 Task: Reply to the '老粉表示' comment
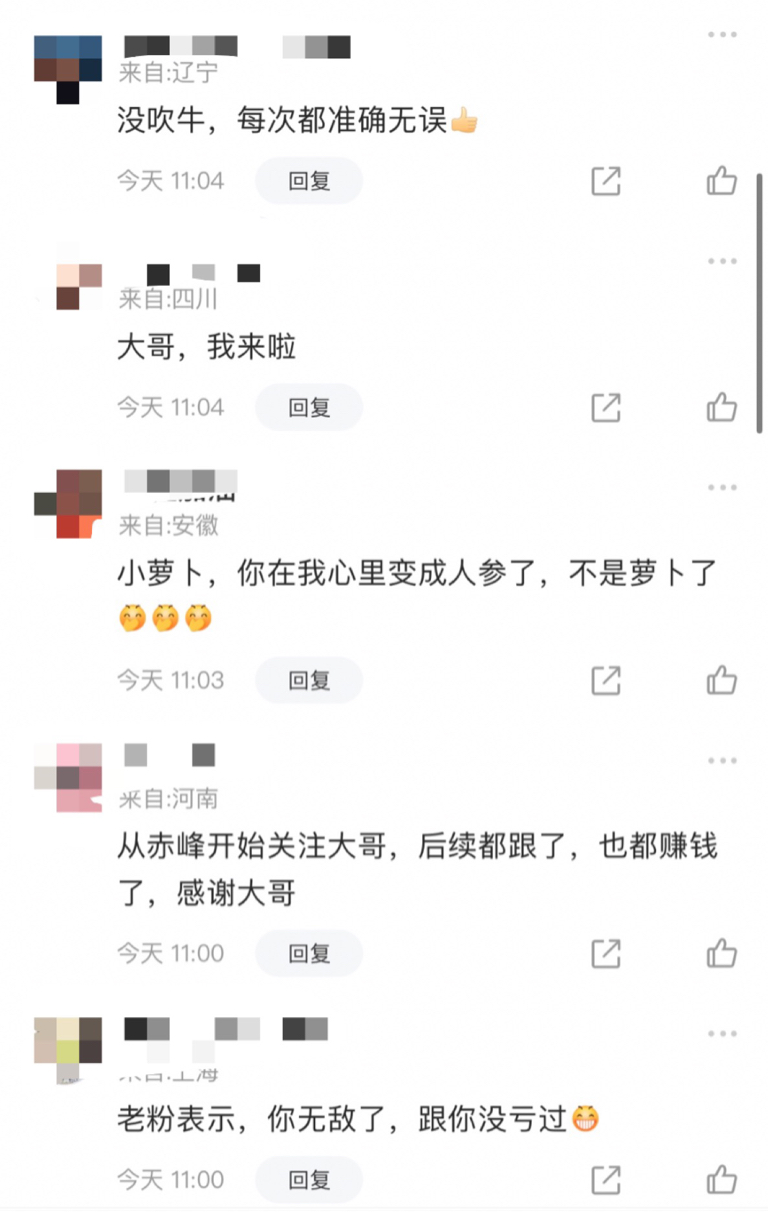tap(309, 1179)
